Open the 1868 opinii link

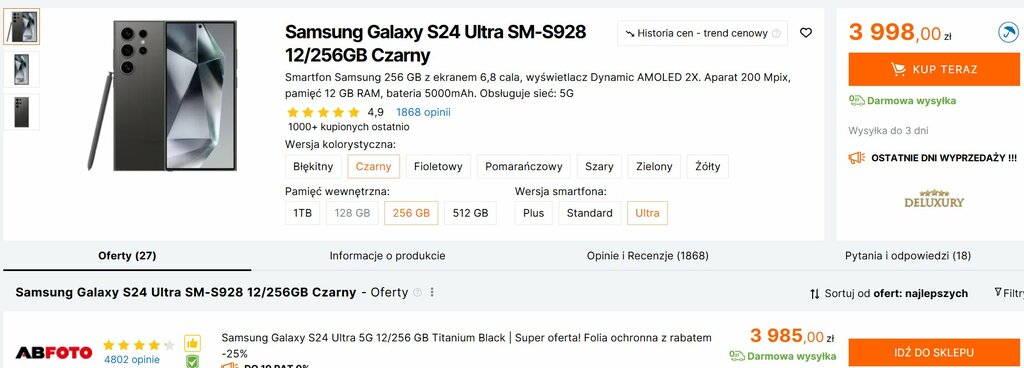click(x=423, y=112)
